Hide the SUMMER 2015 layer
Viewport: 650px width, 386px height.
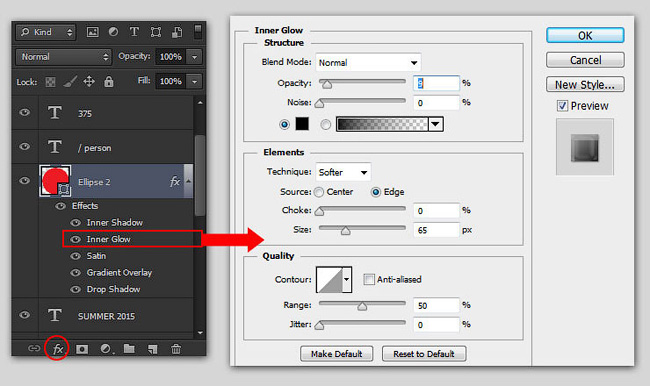point(24,315)
